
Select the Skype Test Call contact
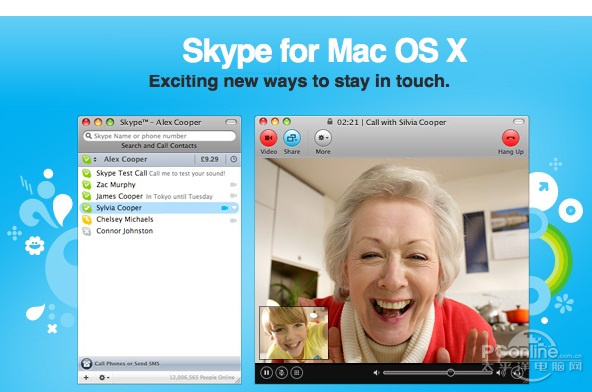(x=159, y=173)
